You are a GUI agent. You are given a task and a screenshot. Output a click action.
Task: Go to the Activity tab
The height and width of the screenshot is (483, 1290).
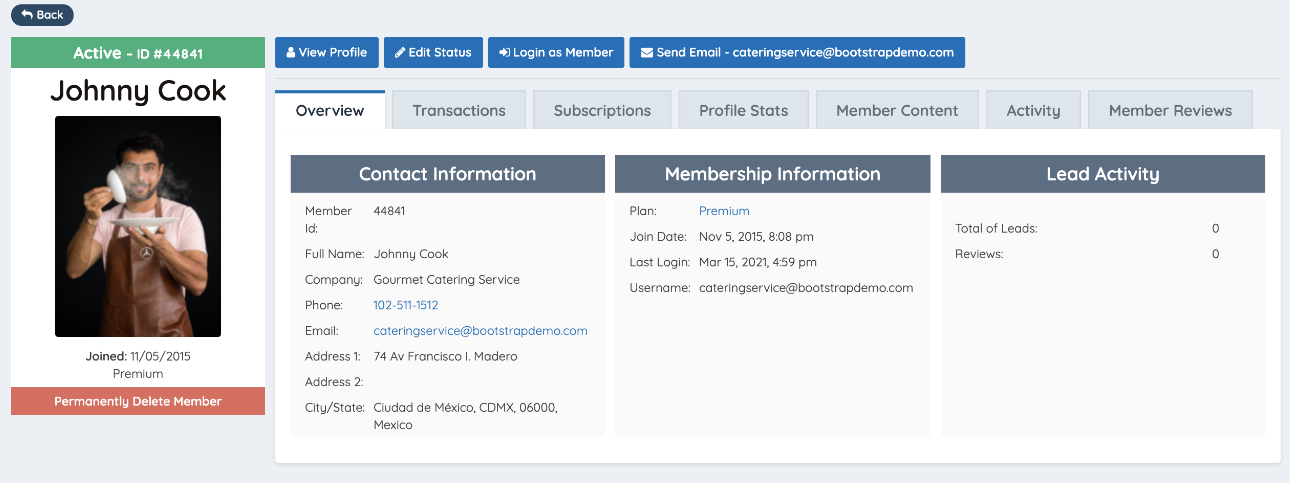coord(1033,111)
